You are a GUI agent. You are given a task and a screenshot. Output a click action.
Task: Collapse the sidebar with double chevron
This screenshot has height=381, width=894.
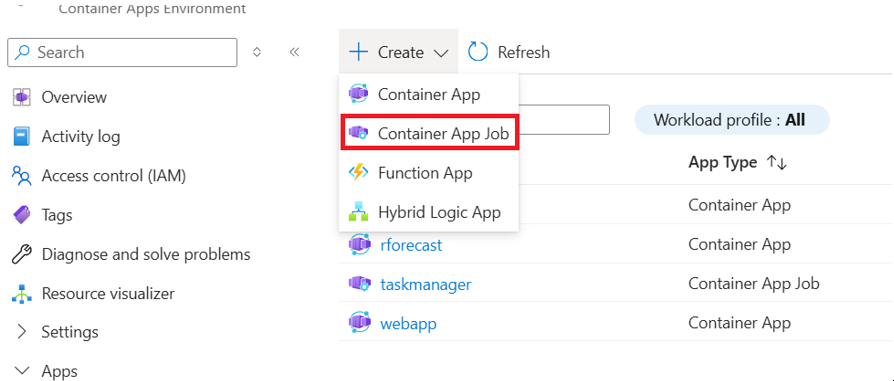click(294, 52)
